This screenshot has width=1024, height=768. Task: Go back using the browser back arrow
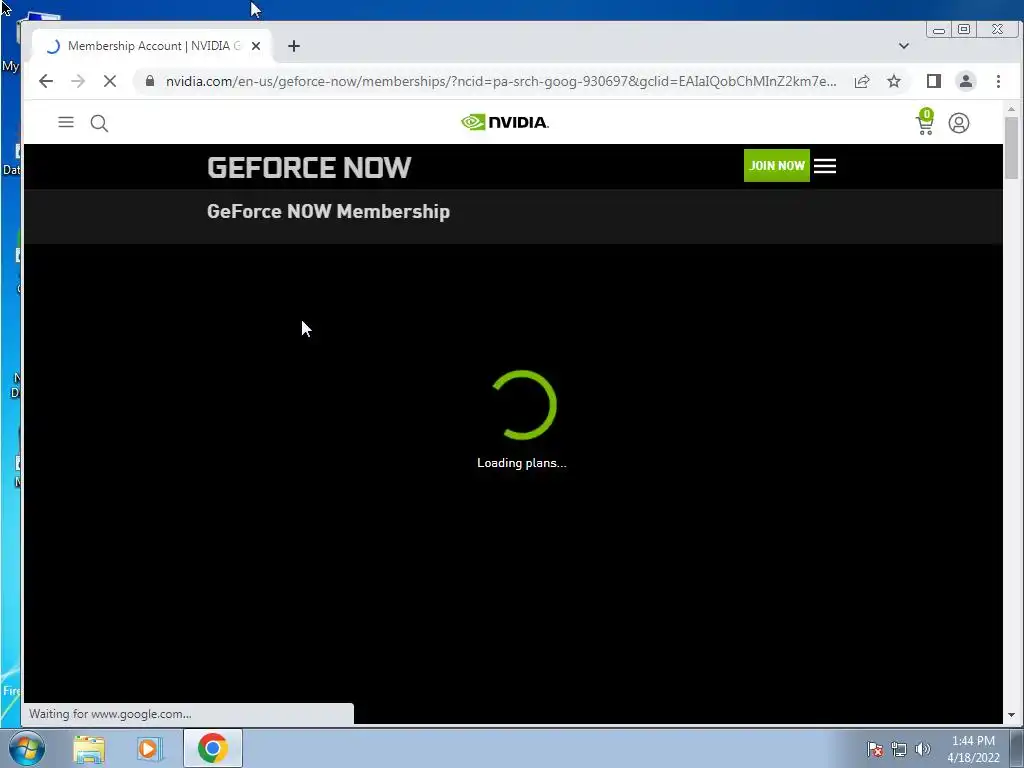[46, 81]
